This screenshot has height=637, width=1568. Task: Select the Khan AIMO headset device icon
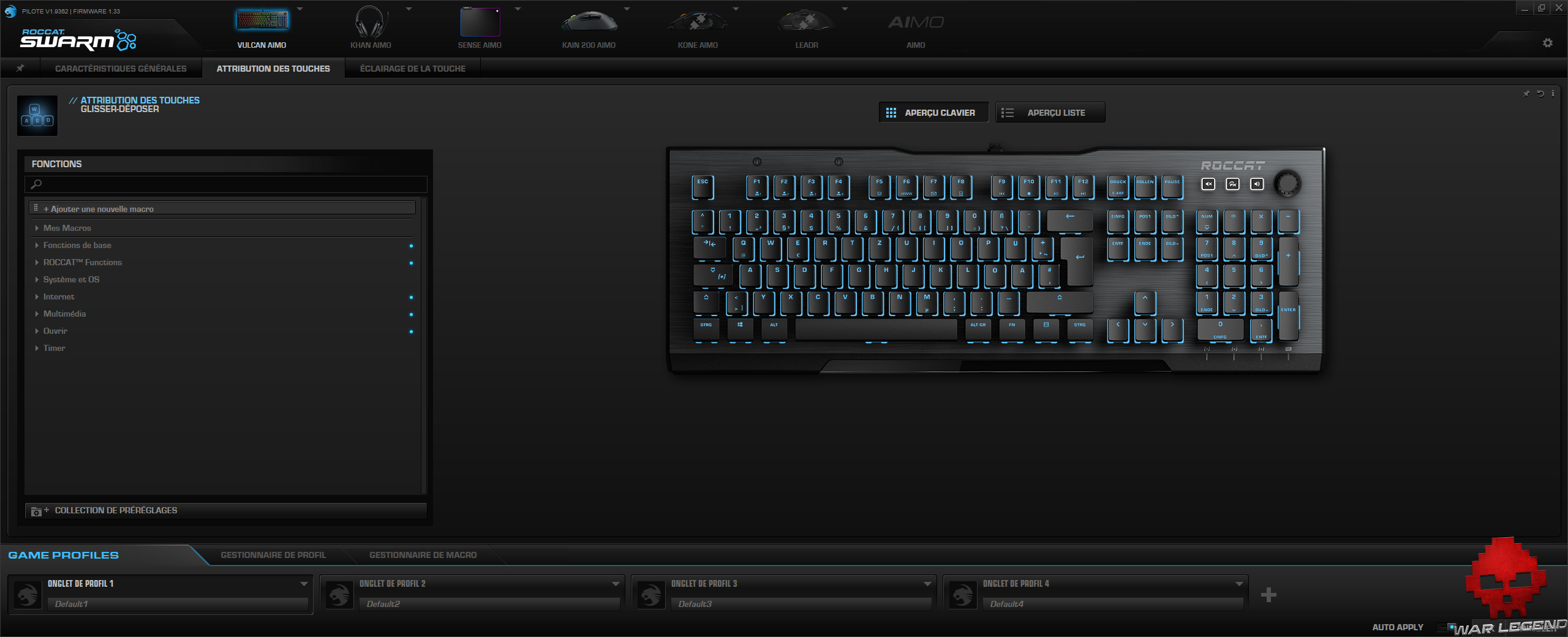pos(371,22)
